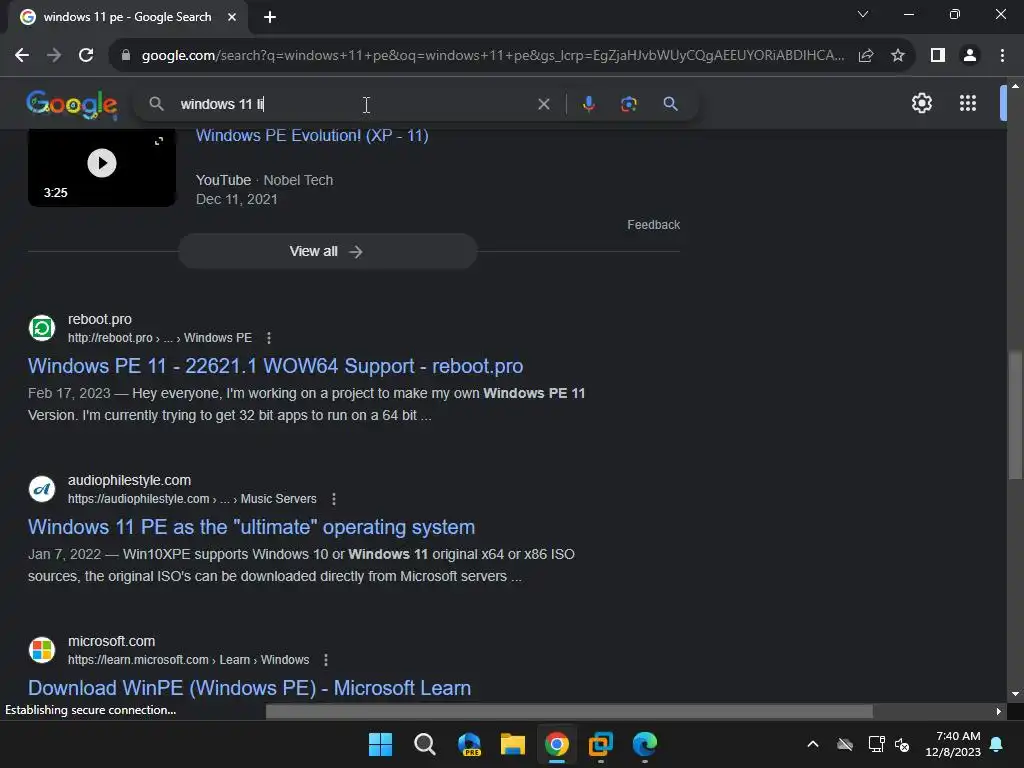The height and width of the screenshot is (768, 1024).
Task: View site information via padlock icon
Action: [x=126, y=56]
